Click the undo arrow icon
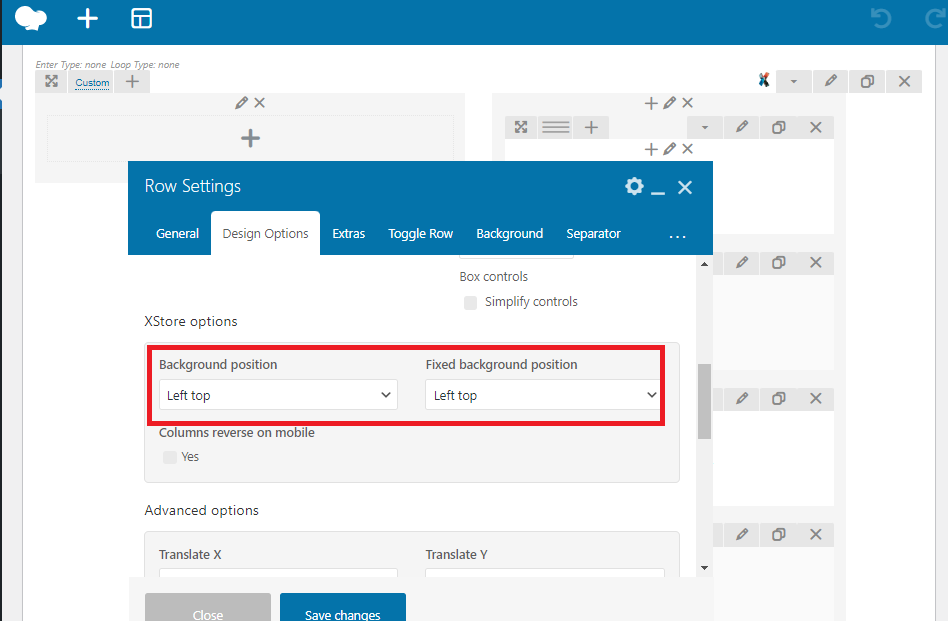This screenshot has width=948, height=621. [881, 18]
